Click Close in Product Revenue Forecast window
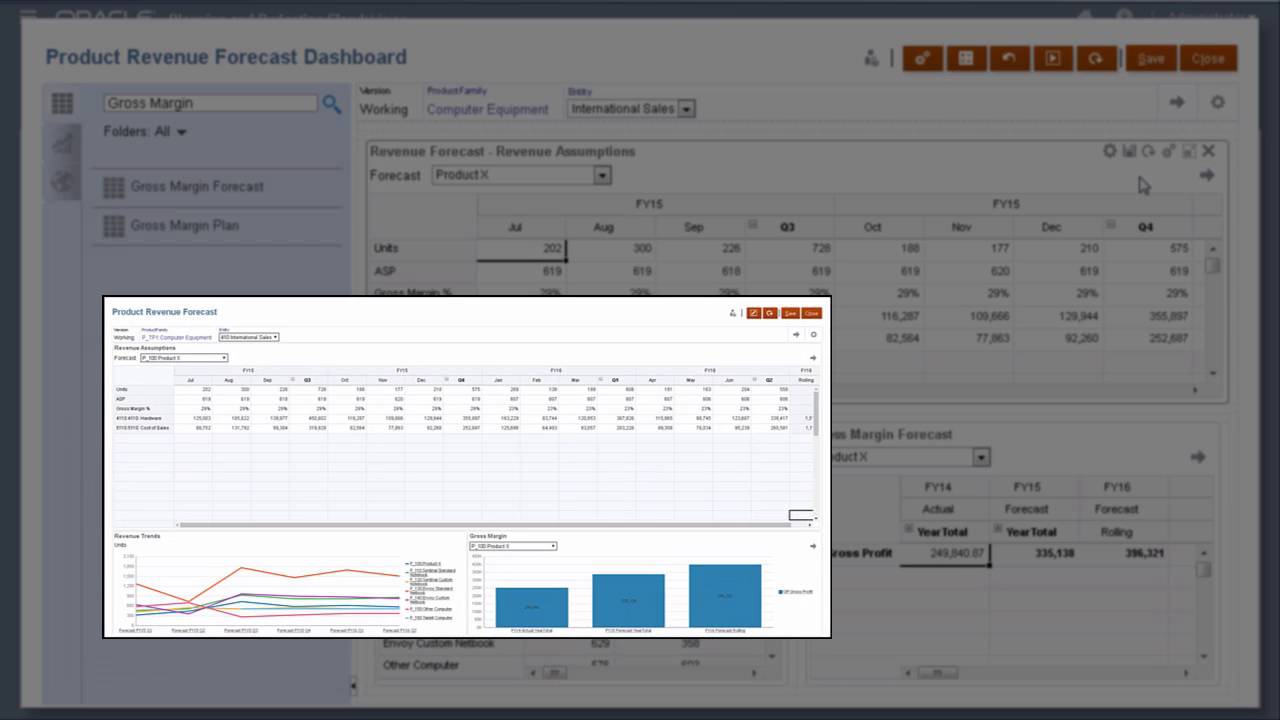 pyautogui.click(x=812, y=313)
